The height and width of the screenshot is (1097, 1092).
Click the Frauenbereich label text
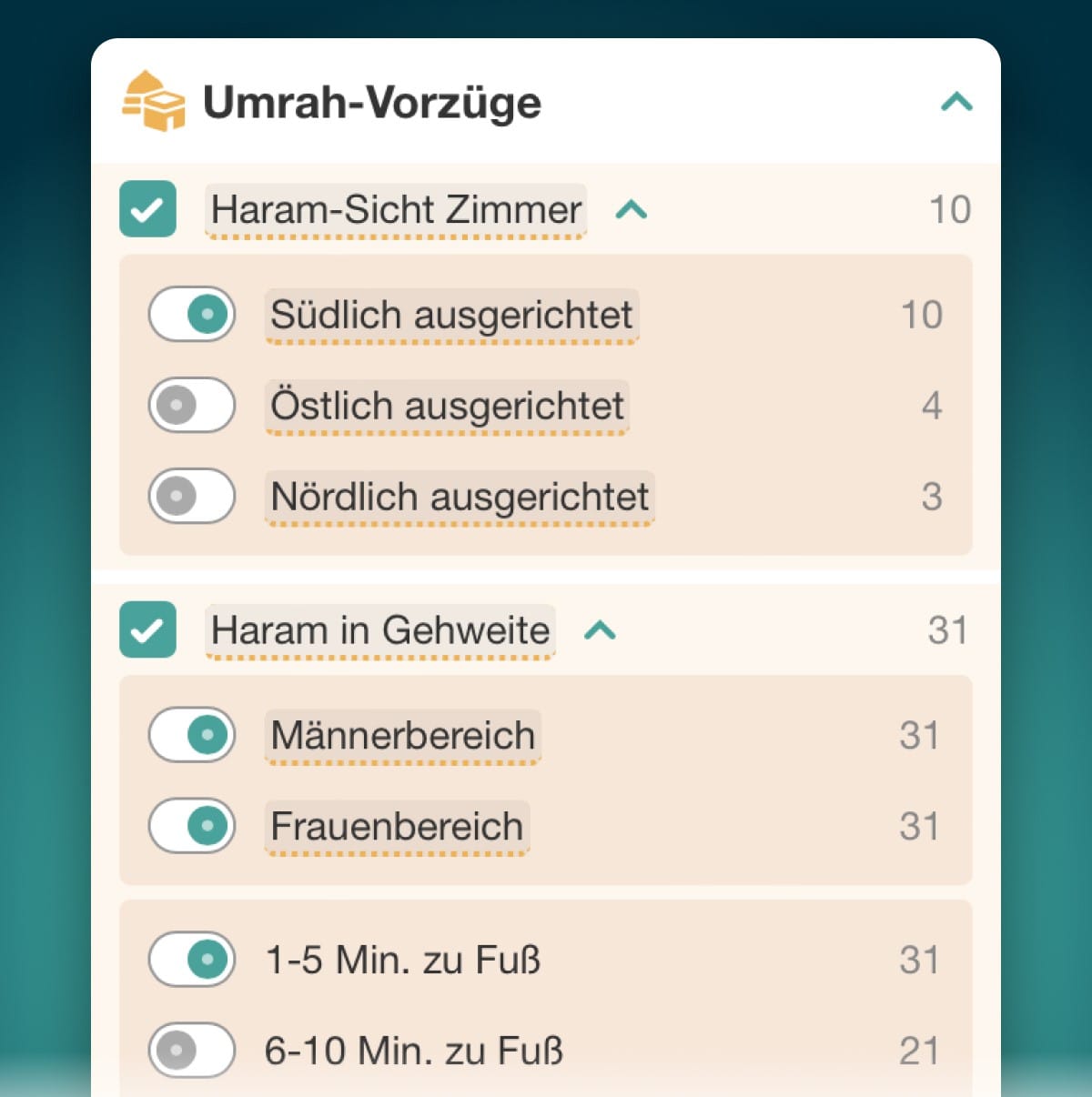[397, 826]
